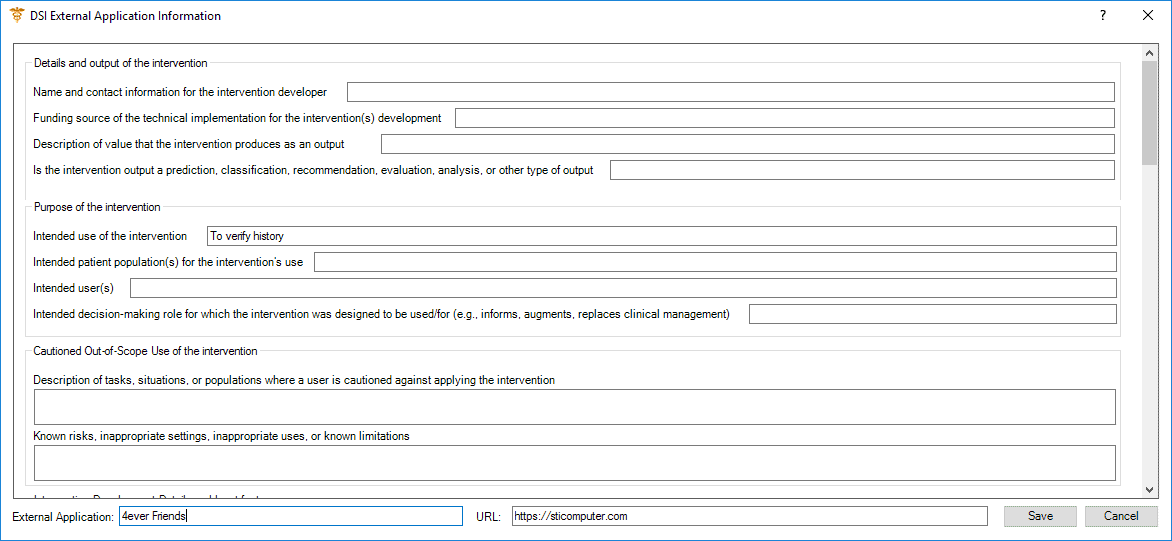Click the Intended use field containing 'To verify history'
The width and height of the screenshot is (1172, 541).
point(660,236)
